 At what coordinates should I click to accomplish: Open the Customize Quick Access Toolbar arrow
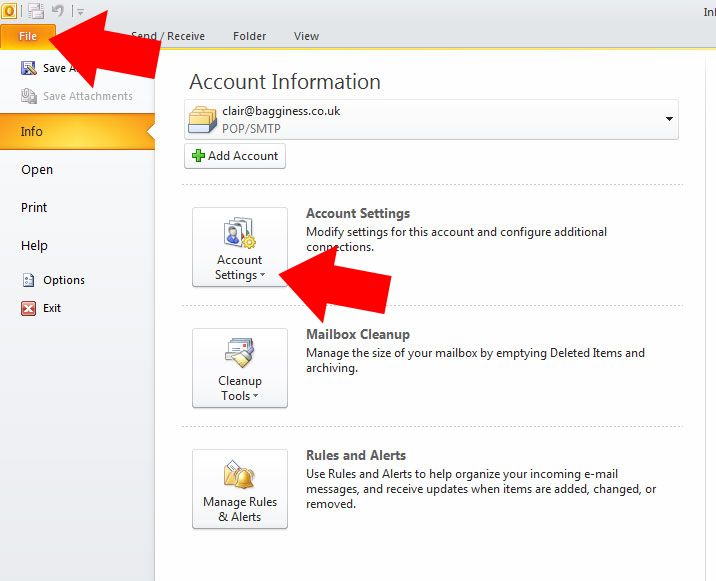[x=80, y=12]
